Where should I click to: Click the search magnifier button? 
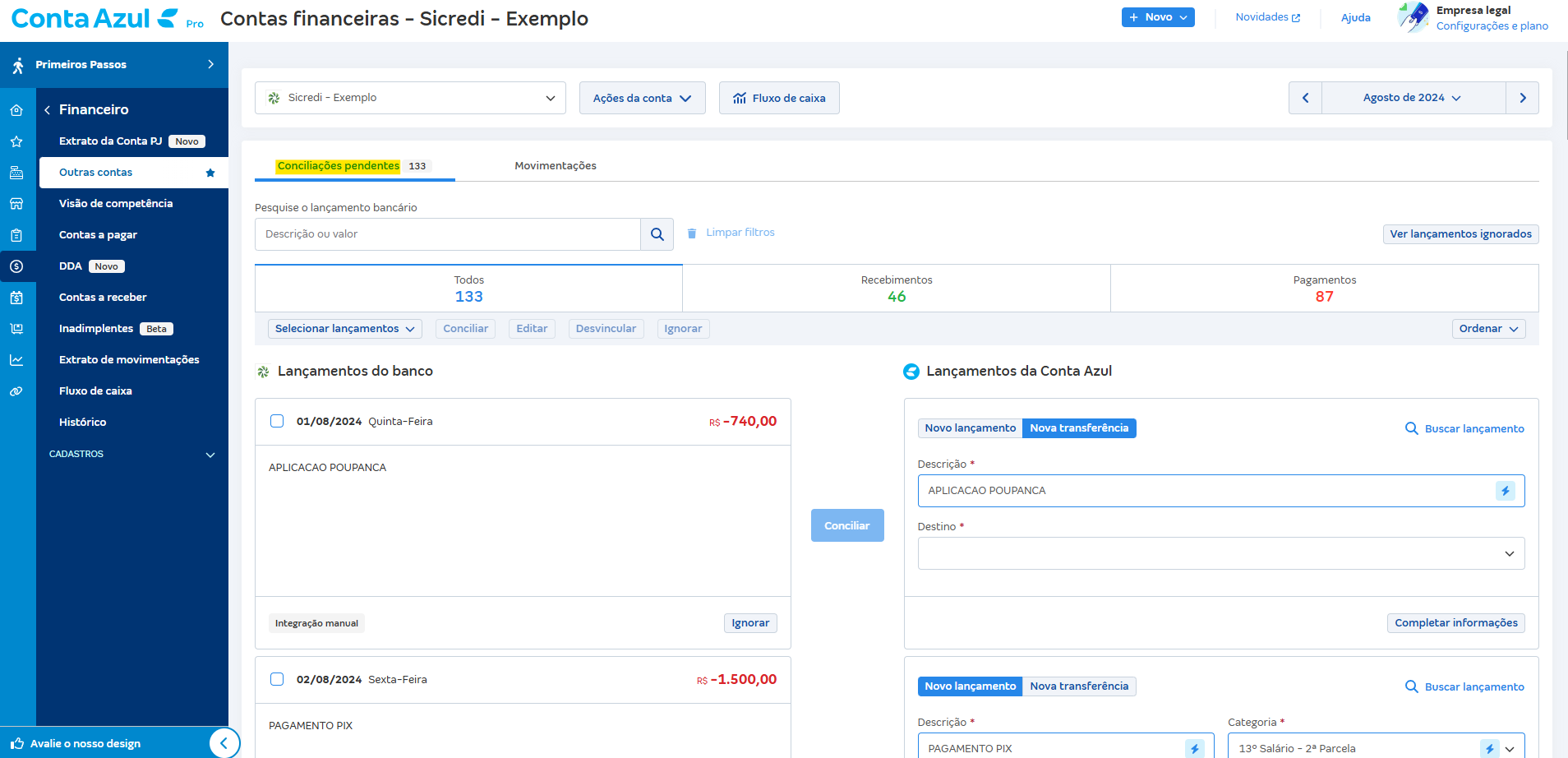[x=657, y=234]
